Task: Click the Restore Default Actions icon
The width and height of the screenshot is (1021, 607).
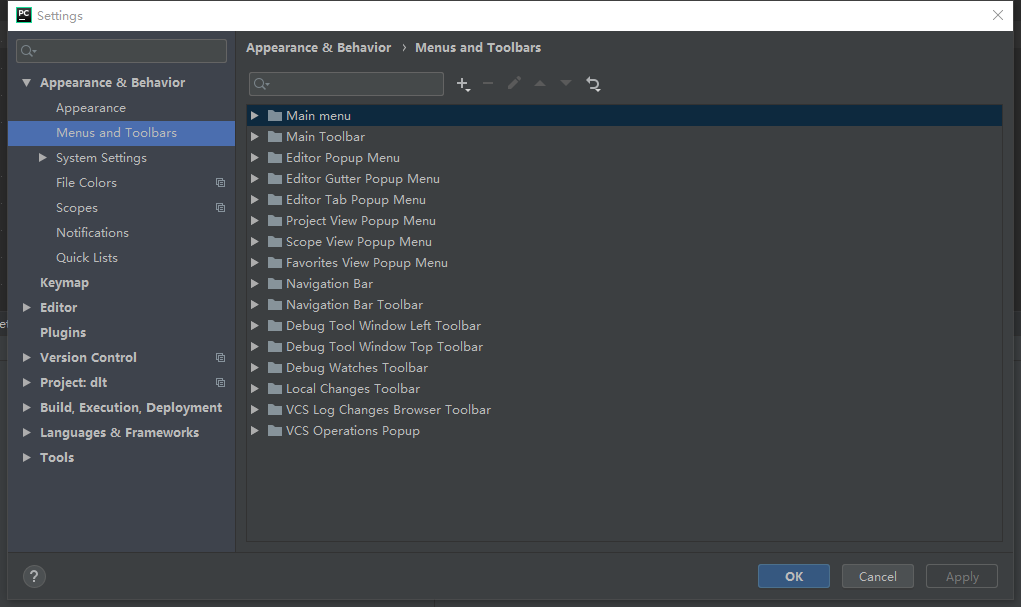Action: (x=593, y=84)
